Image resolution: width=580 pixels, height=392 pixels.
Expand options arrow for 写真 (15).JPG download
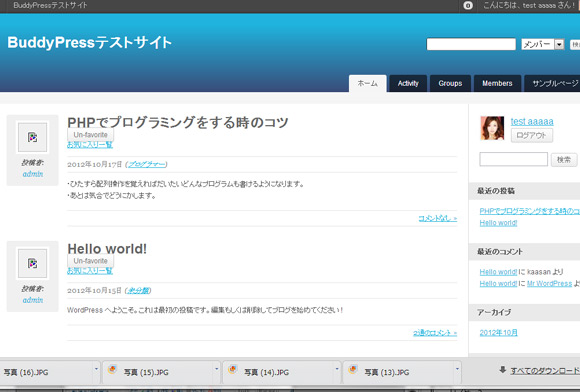point(217,369)
